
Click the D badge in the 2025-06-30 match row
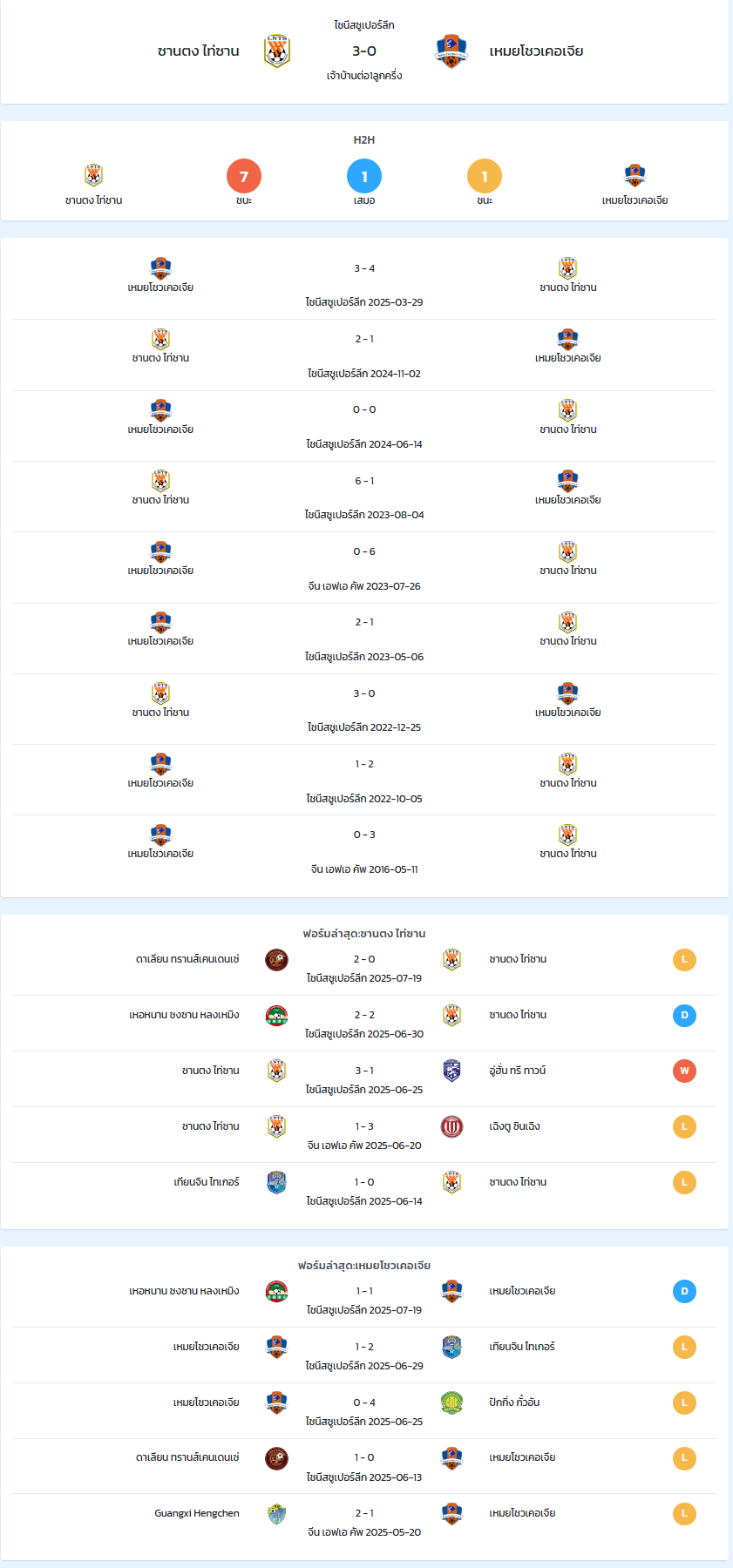[x=684, y=1015]
